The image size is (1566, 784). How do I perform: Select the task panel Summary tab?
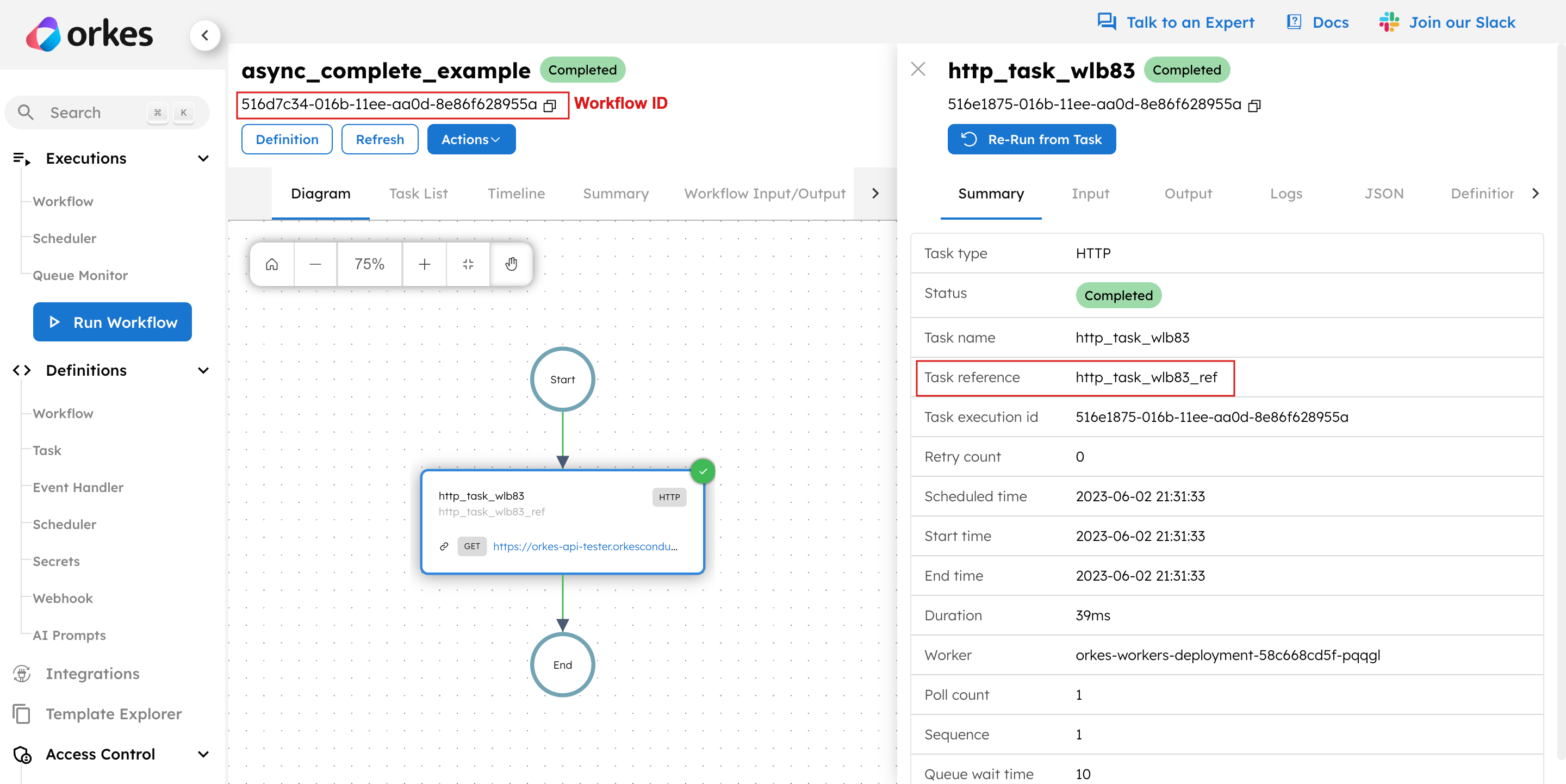(x=991, y=193)
